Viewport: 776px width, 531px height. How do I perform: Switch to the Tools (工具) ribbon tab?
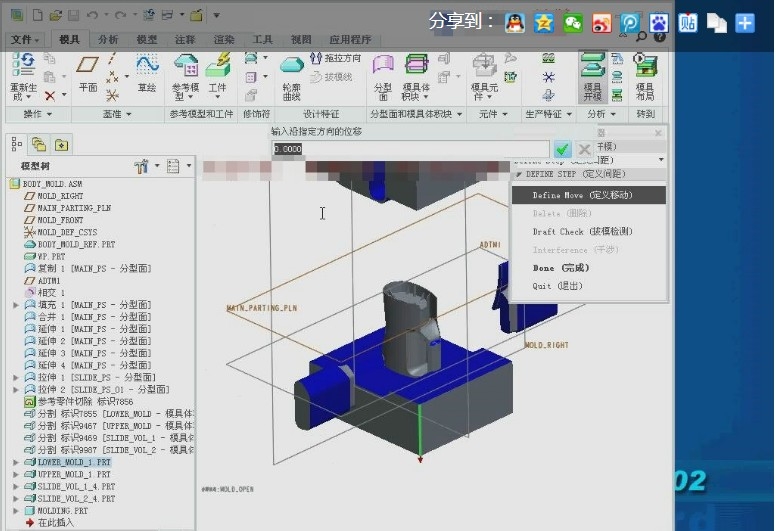[262, 40]
